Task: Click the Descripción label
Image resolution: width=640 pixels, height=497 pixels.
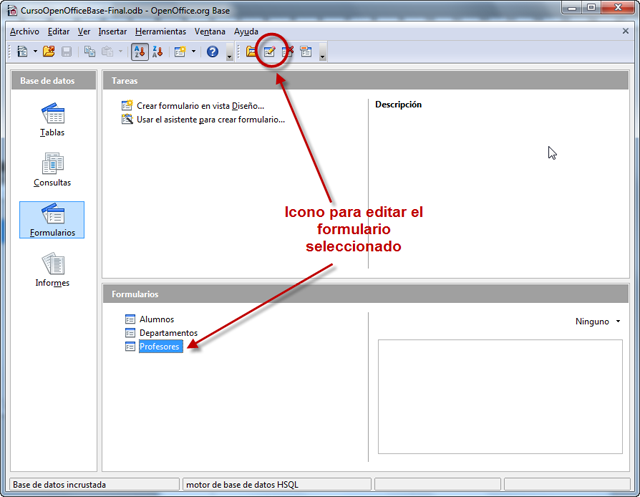Action: coord(398,104)
